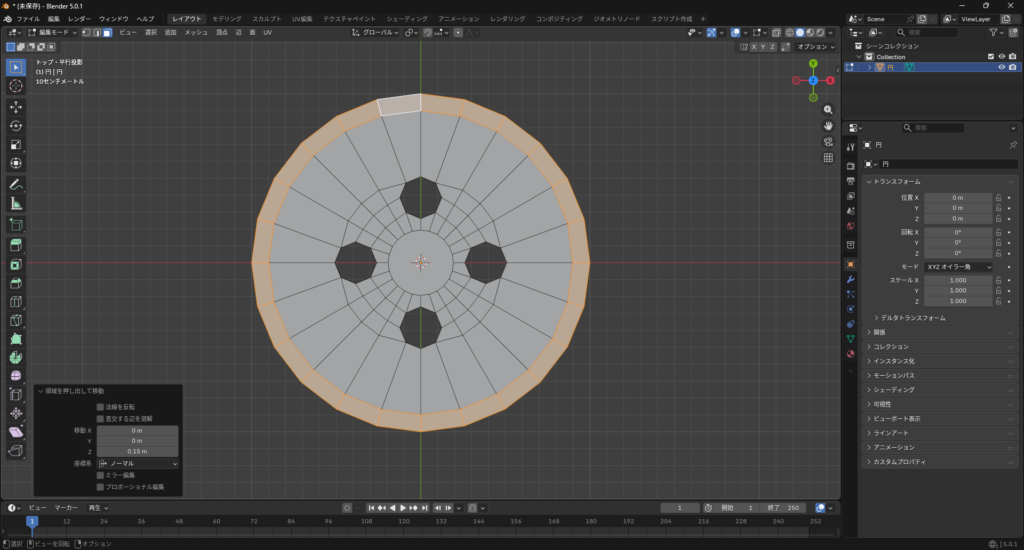Image resolution: width=1024 pixels, height=550 pixels.
Task: Enable the 法線を反転 checkbox
Action: pos(100,407)
